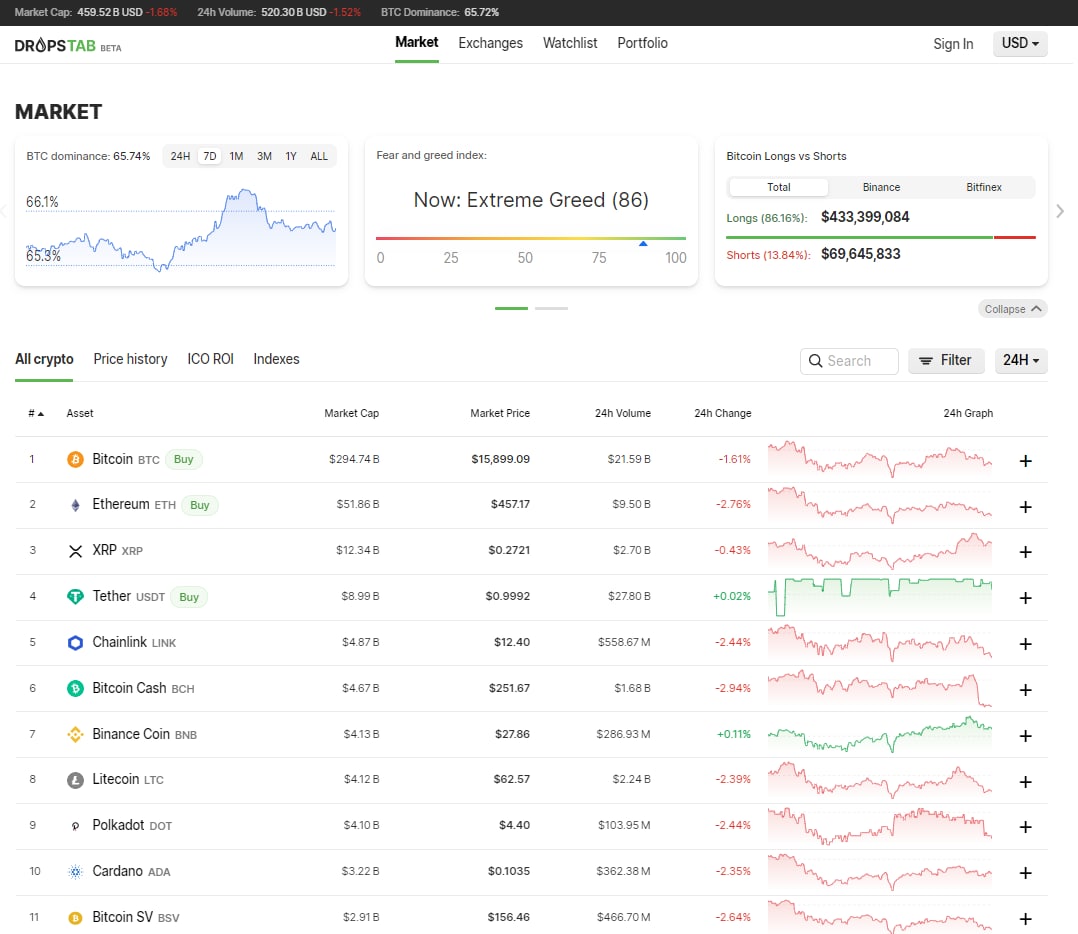Screen dimensions: 1078x934
Task: Switch Longs vs Shorts to Binance
Action: [x=881, y=187]
